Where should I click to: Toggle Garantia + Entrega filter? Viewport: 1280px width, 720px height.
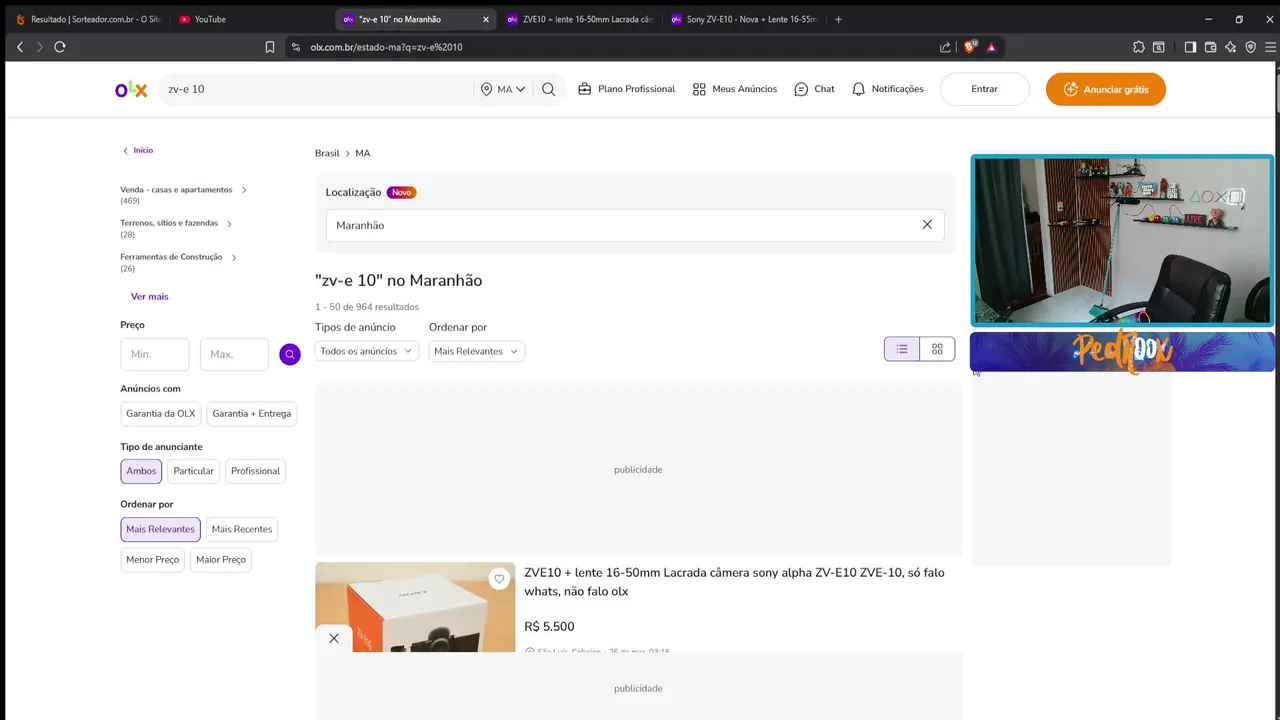[252, 413]
